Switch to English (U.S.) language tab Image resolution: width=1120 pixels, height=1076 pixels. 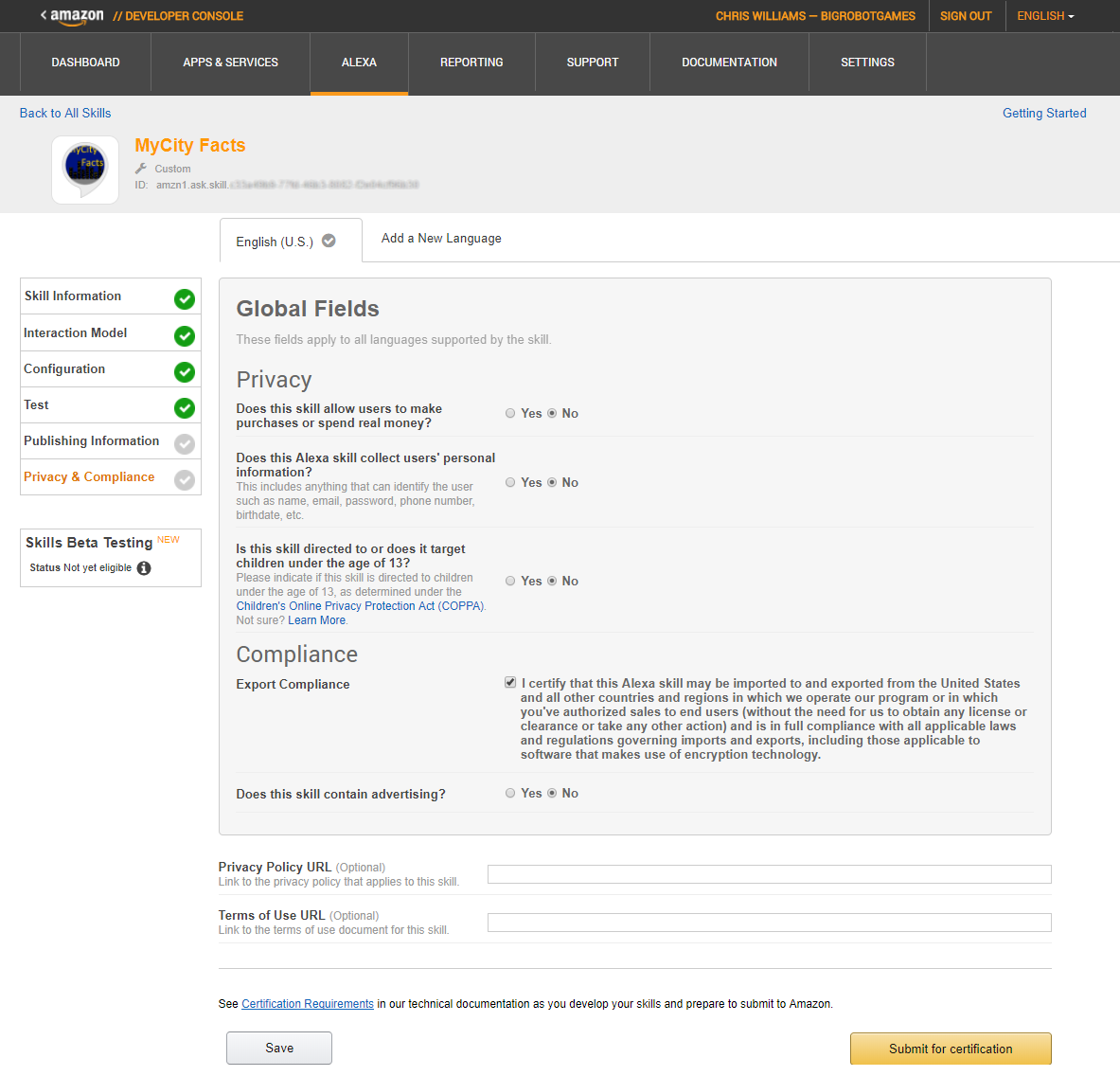pos(291,241)
